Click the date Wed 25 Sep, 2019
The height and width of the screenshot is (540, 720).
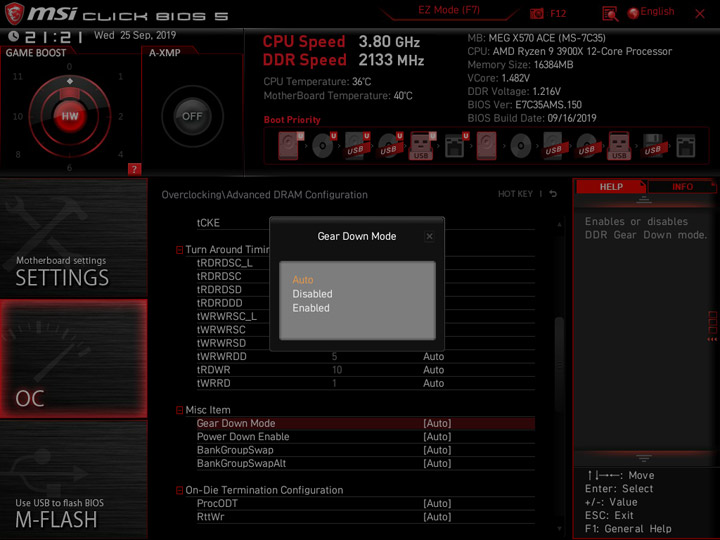[135, 35]
